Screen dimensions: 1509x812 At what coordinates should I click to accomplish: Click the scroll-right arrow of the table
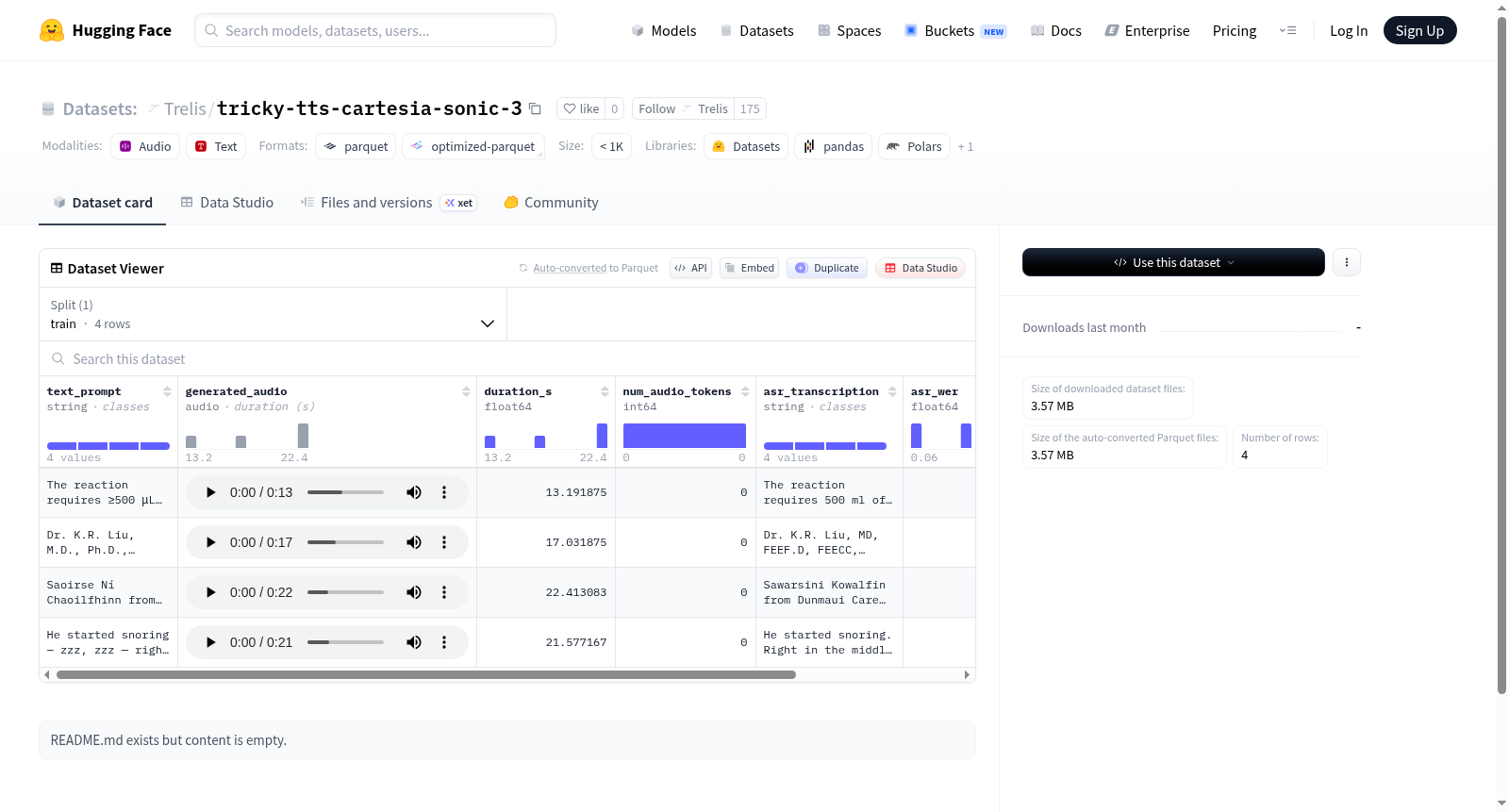[x=967, y=675]
